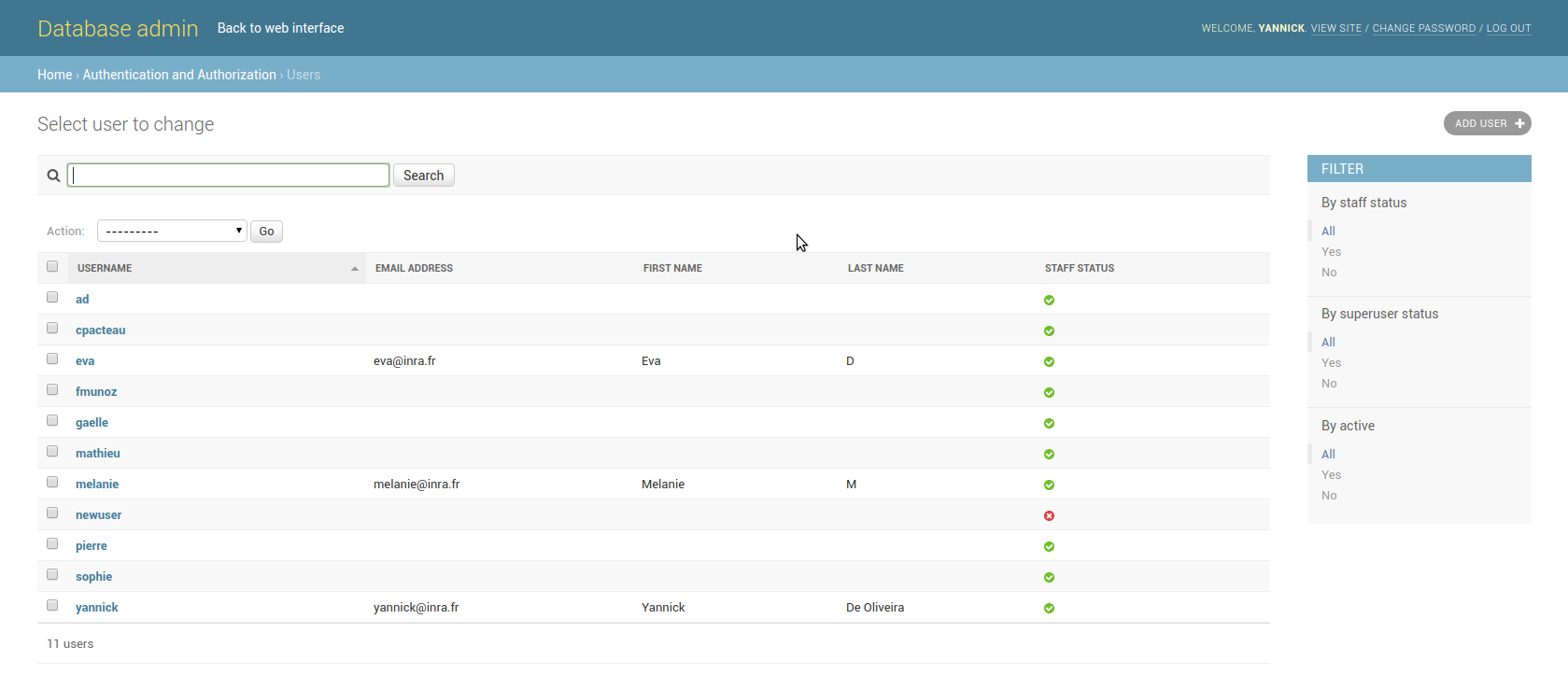Click the Log Out link
The image size is (1568, 689).
tap(1509, 28)
